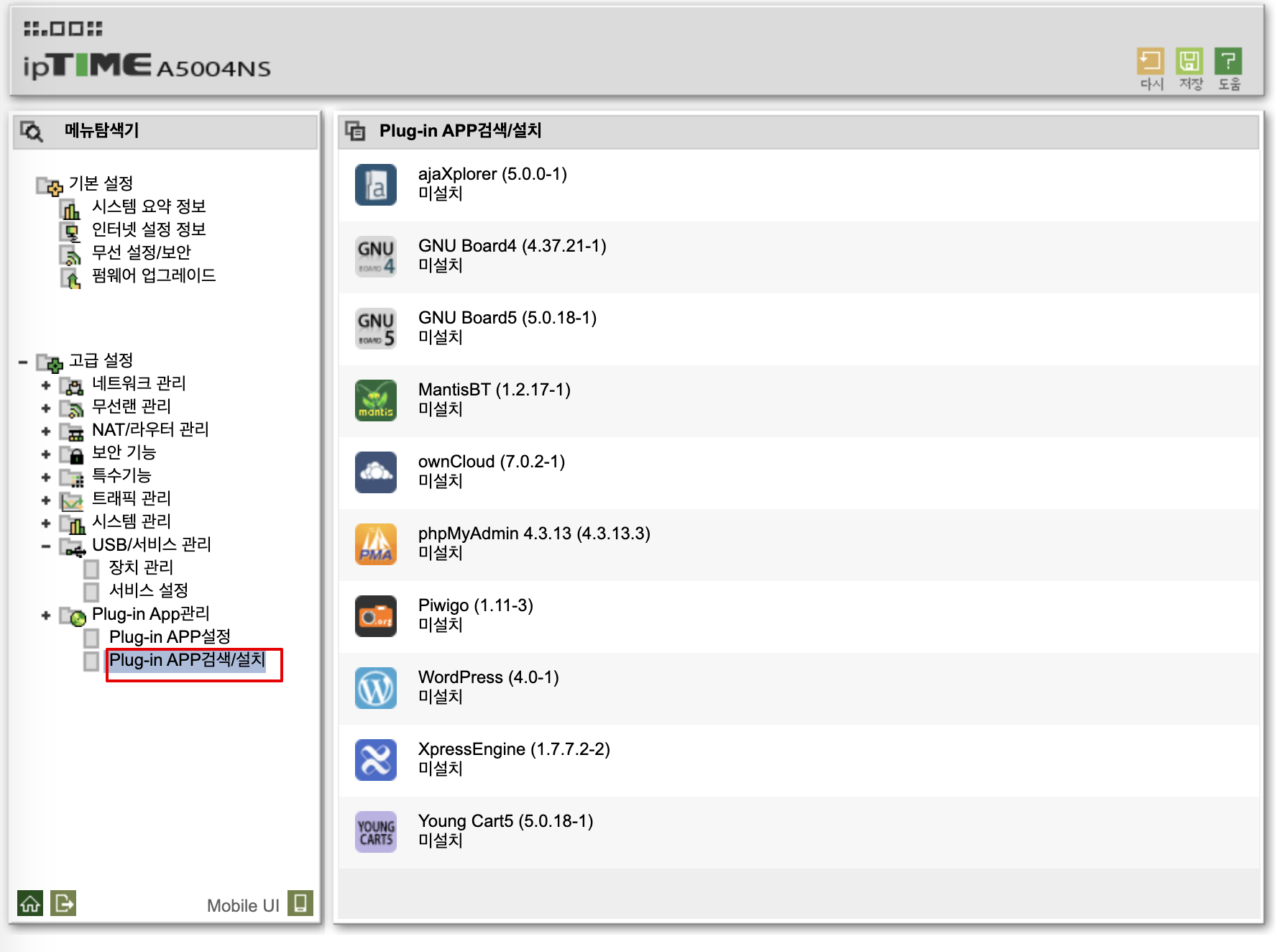Click GNU Board4 (4.37.21-1) title
The width and height of the screenshot is (1288, 952).
point(512,246)
